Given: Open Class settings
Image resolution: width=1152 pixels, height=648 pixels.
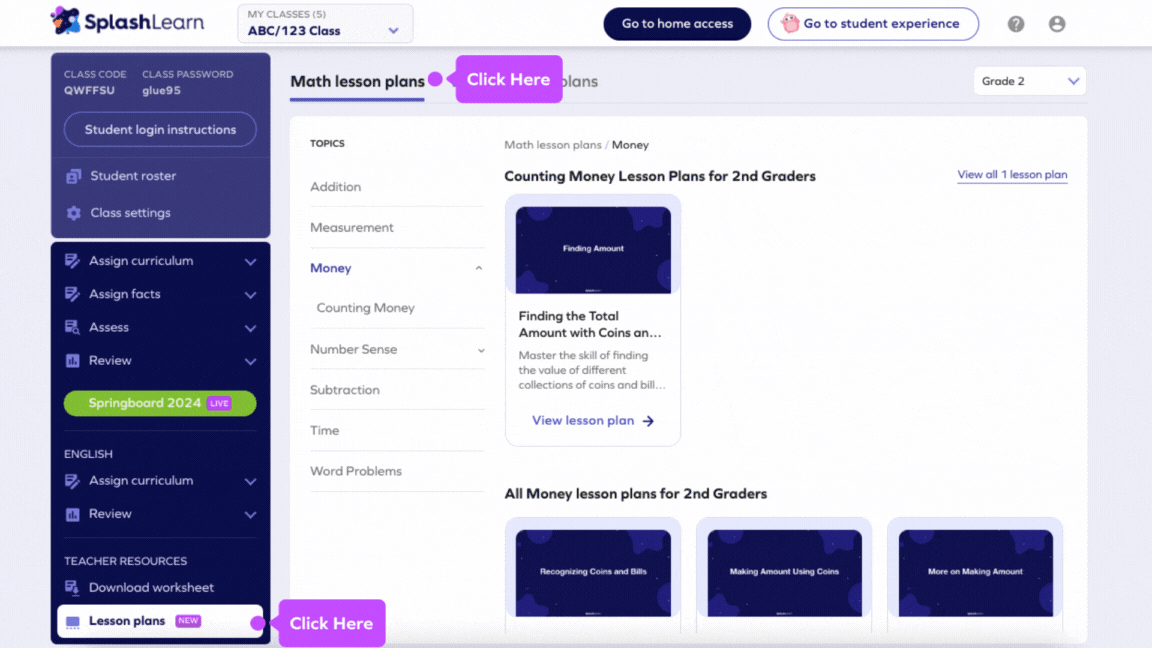Looking at the screenshot, I should point(130,213).
